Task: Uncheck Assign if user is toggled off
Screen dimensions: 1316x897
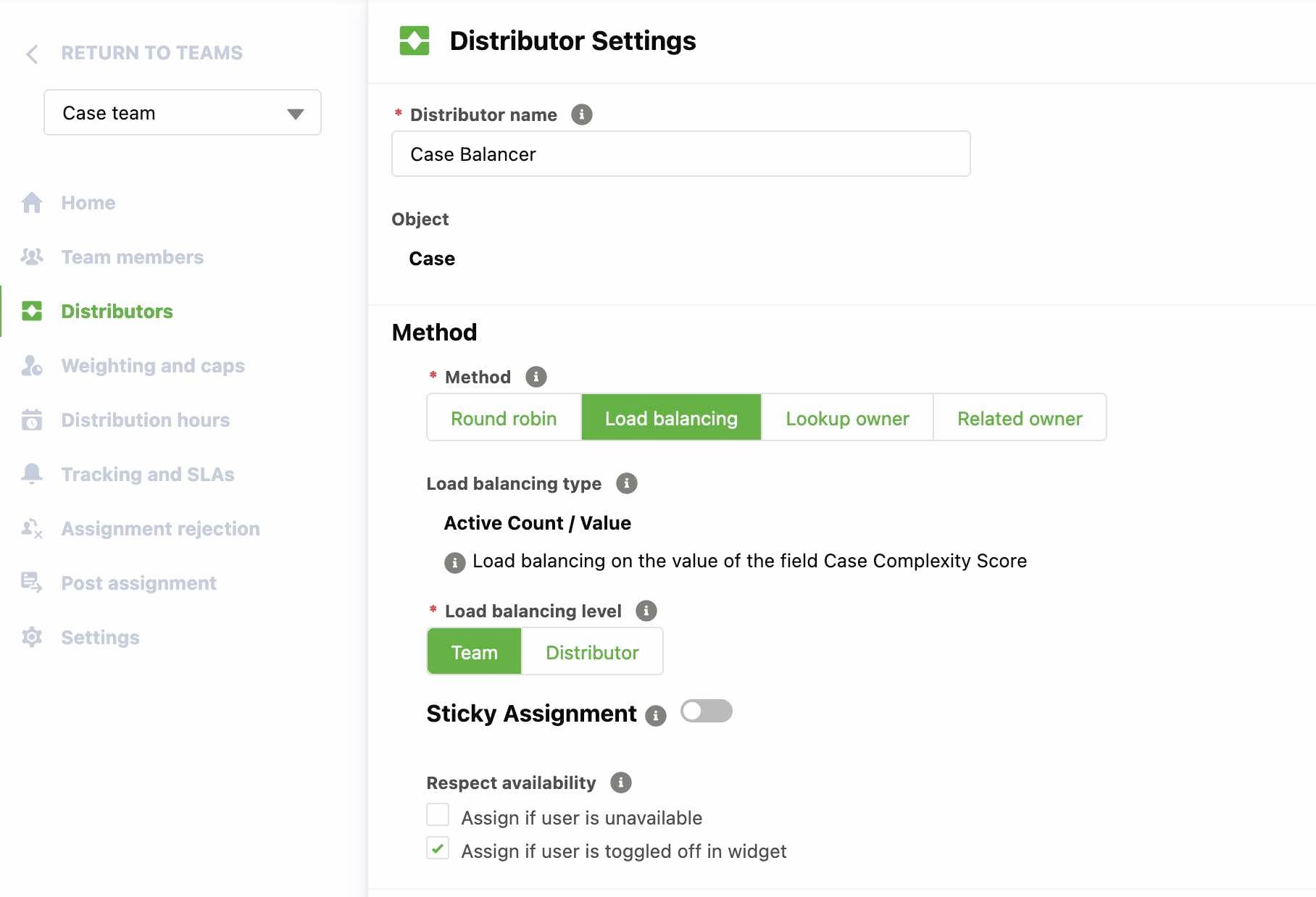Action: coord(438,848)
